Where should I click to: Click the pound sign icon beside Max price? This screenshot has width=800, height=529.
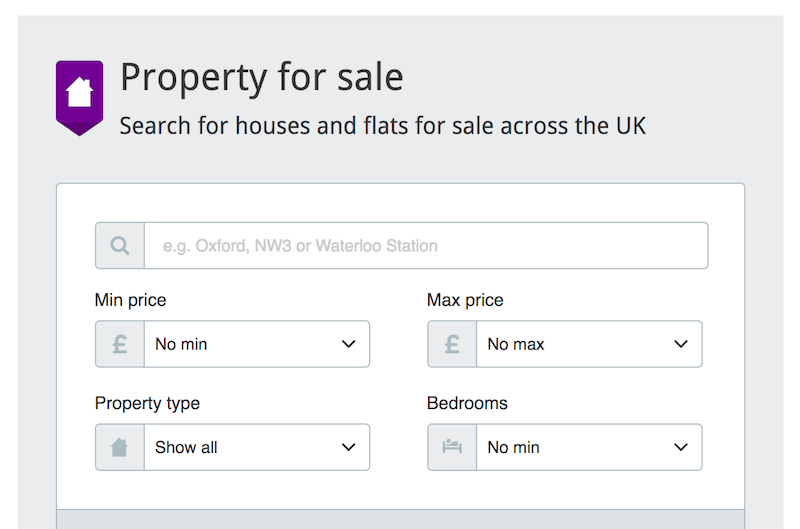coord(452,344)
